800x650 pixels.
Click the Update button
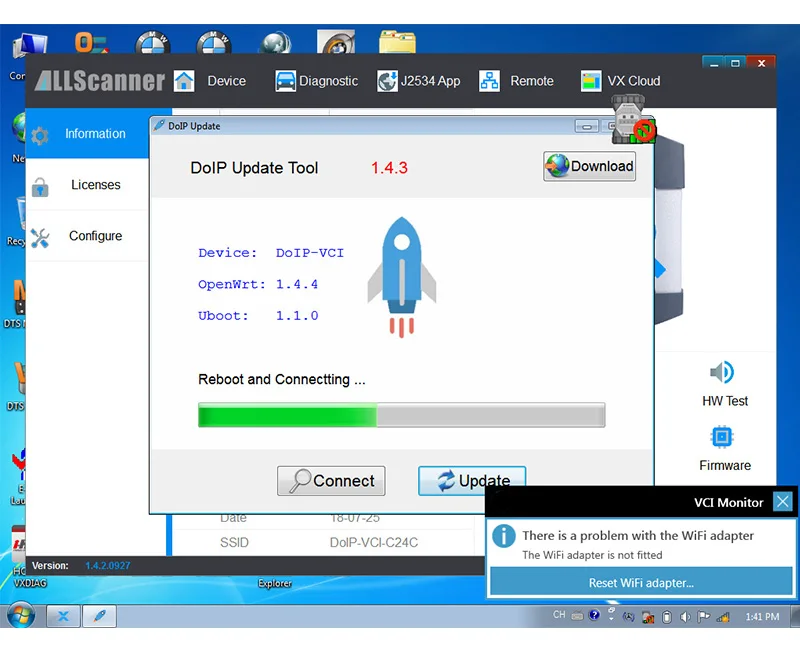(472, 481)
